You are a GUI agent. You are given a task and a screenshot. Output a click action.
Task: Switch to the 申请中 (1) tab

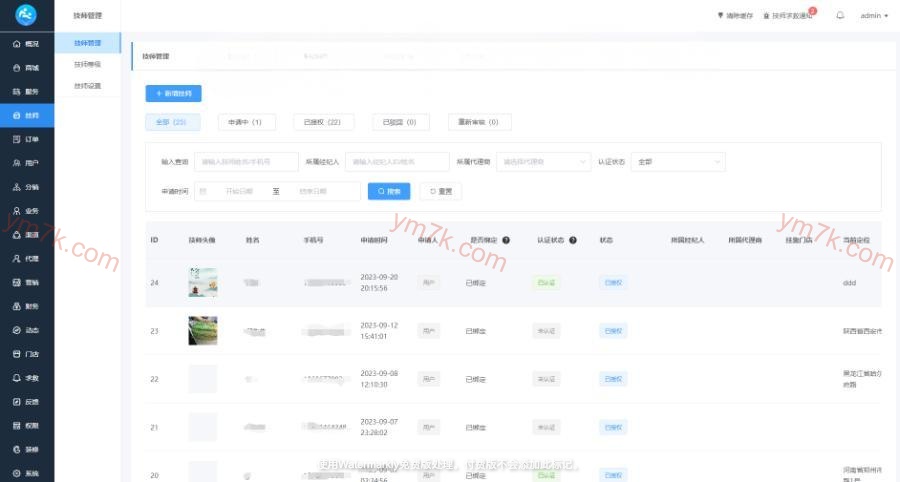click(x=246, y=122)
